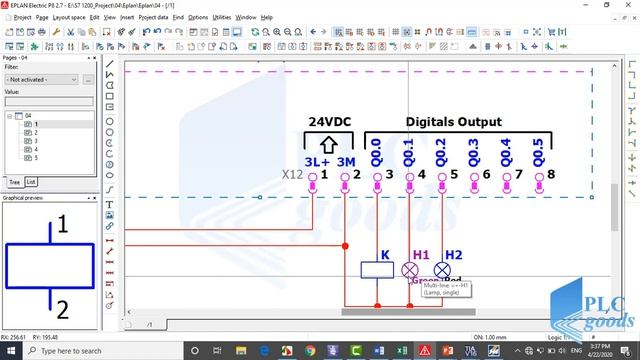Toggle the highlighted connection numbering icon
Viewport: 640px width, 360px height.
click(x=338, y=32)
